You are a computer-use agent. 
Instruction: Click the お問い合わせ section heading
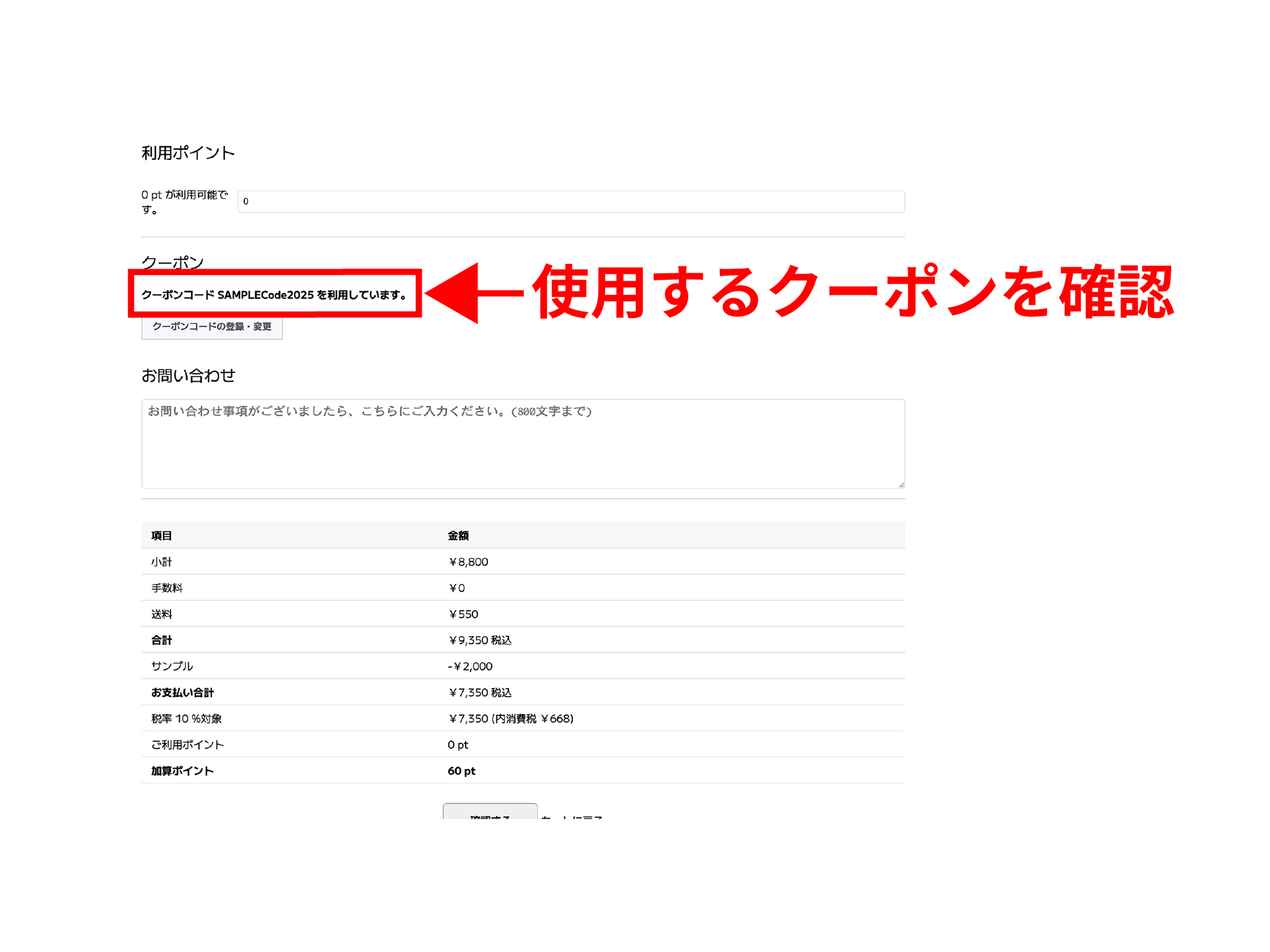[x=189, y=376]
